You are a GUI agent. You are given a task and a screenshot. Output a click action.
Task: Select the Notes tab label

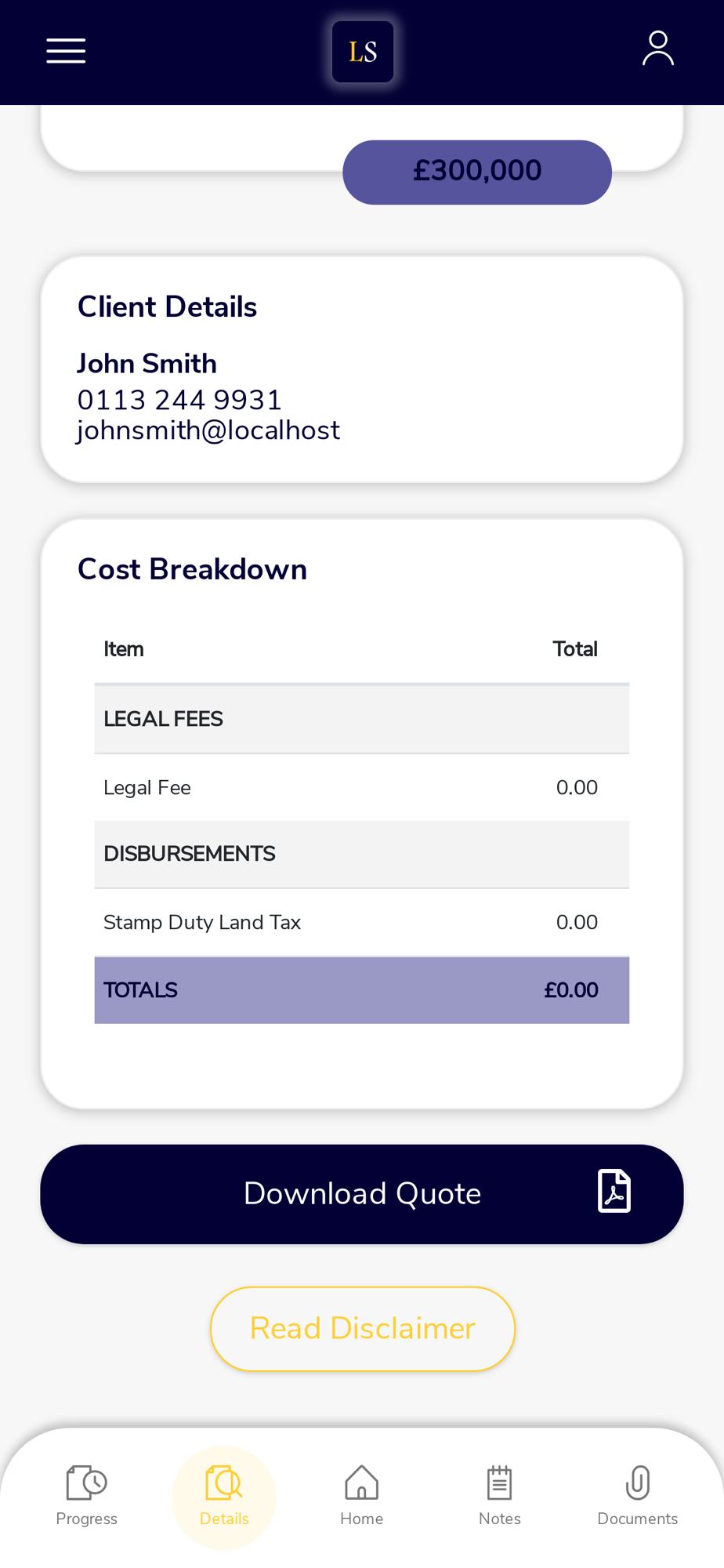[500, 1519]
